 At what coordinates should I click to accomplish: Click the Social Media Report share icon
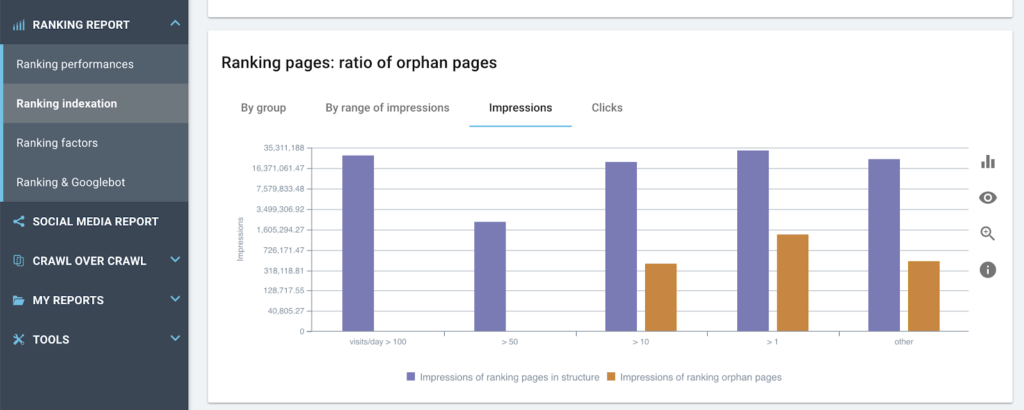(x=18, y=221)
